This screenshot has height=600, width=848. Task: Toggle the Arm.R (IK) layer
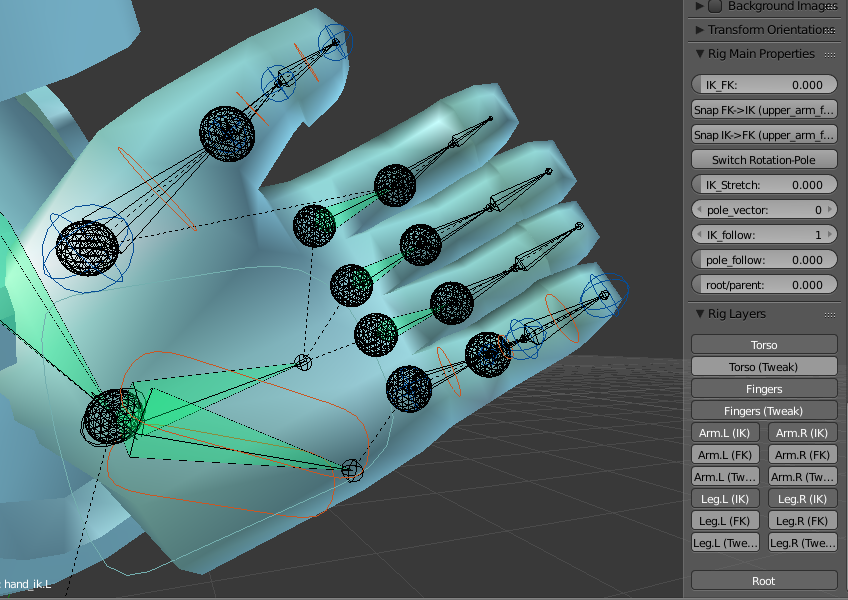click(803, 433)
